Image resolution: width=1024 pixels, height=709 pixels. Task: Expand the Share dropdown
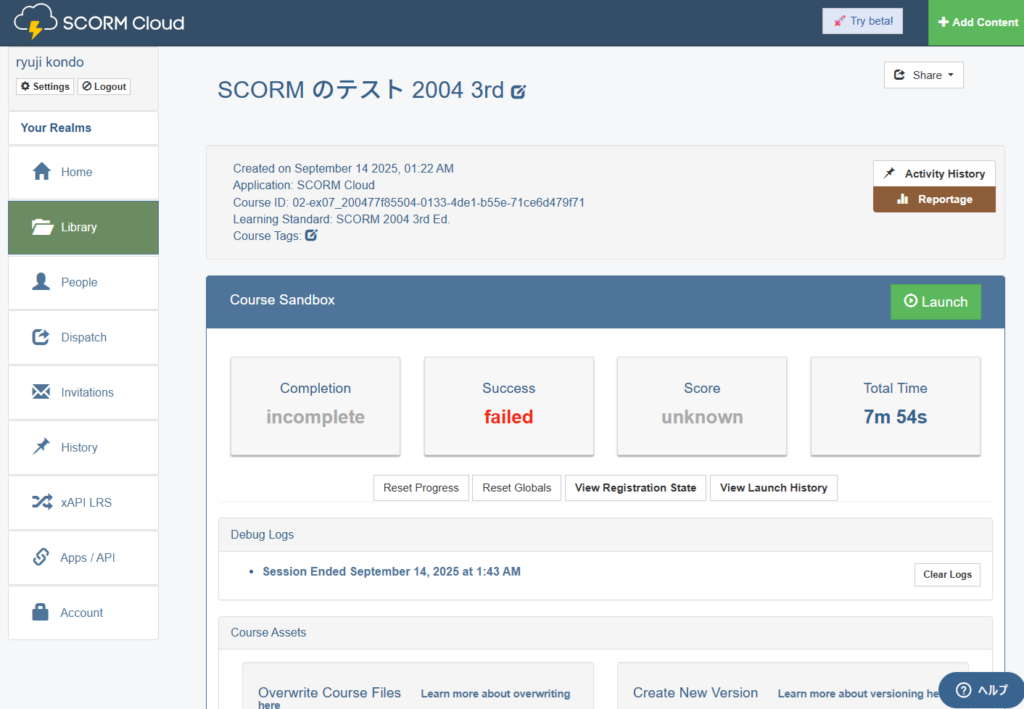click(x=923, y=75)
